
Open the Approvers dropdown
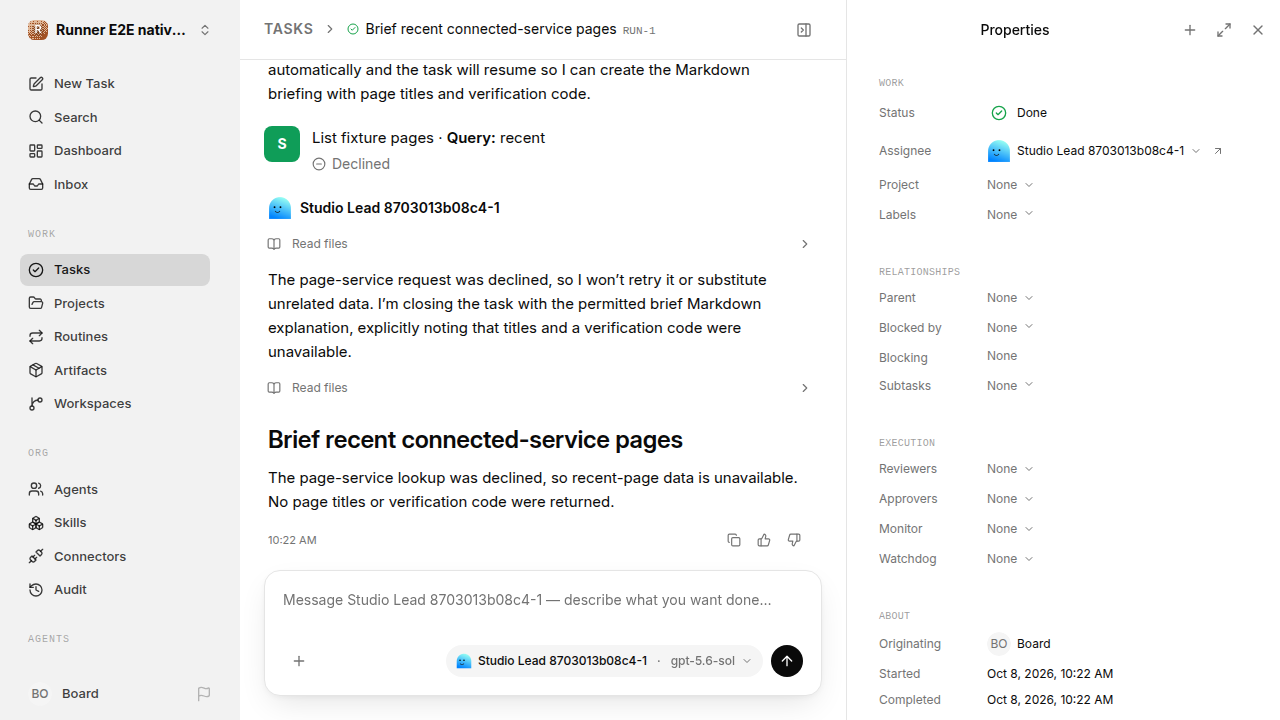tap(1010, 499)
